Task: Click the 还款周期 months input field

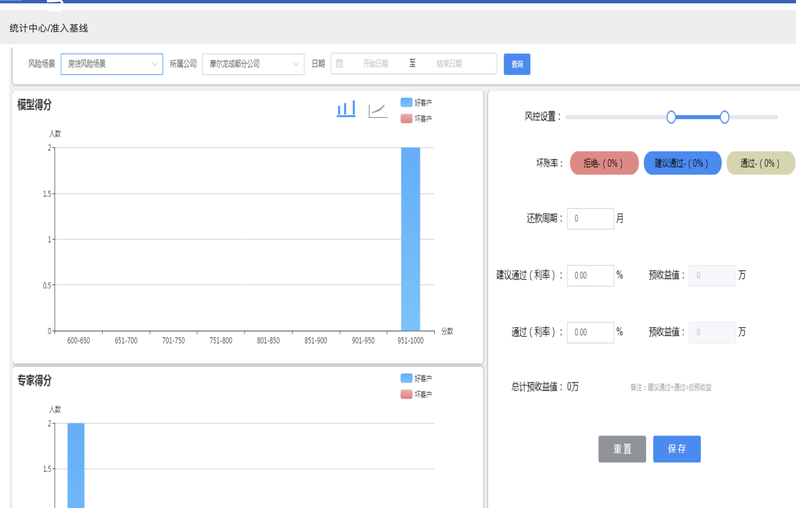Action: 590,219
